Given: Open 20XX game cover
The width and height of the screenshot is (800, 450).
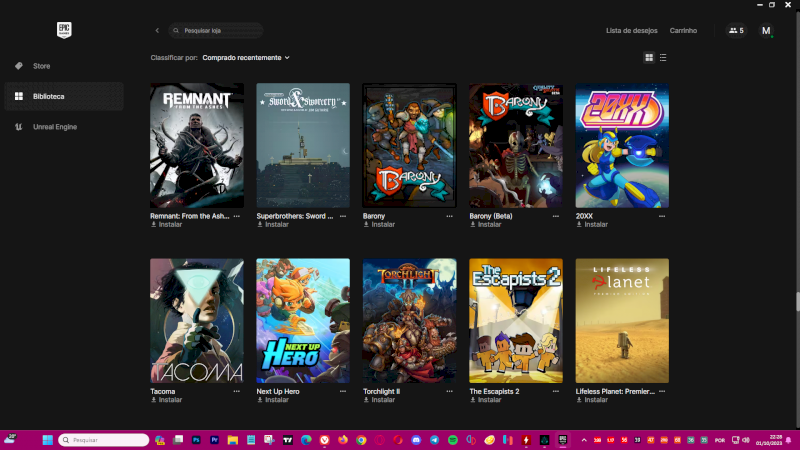Looking at the screenshot, I should pos(622,145).
